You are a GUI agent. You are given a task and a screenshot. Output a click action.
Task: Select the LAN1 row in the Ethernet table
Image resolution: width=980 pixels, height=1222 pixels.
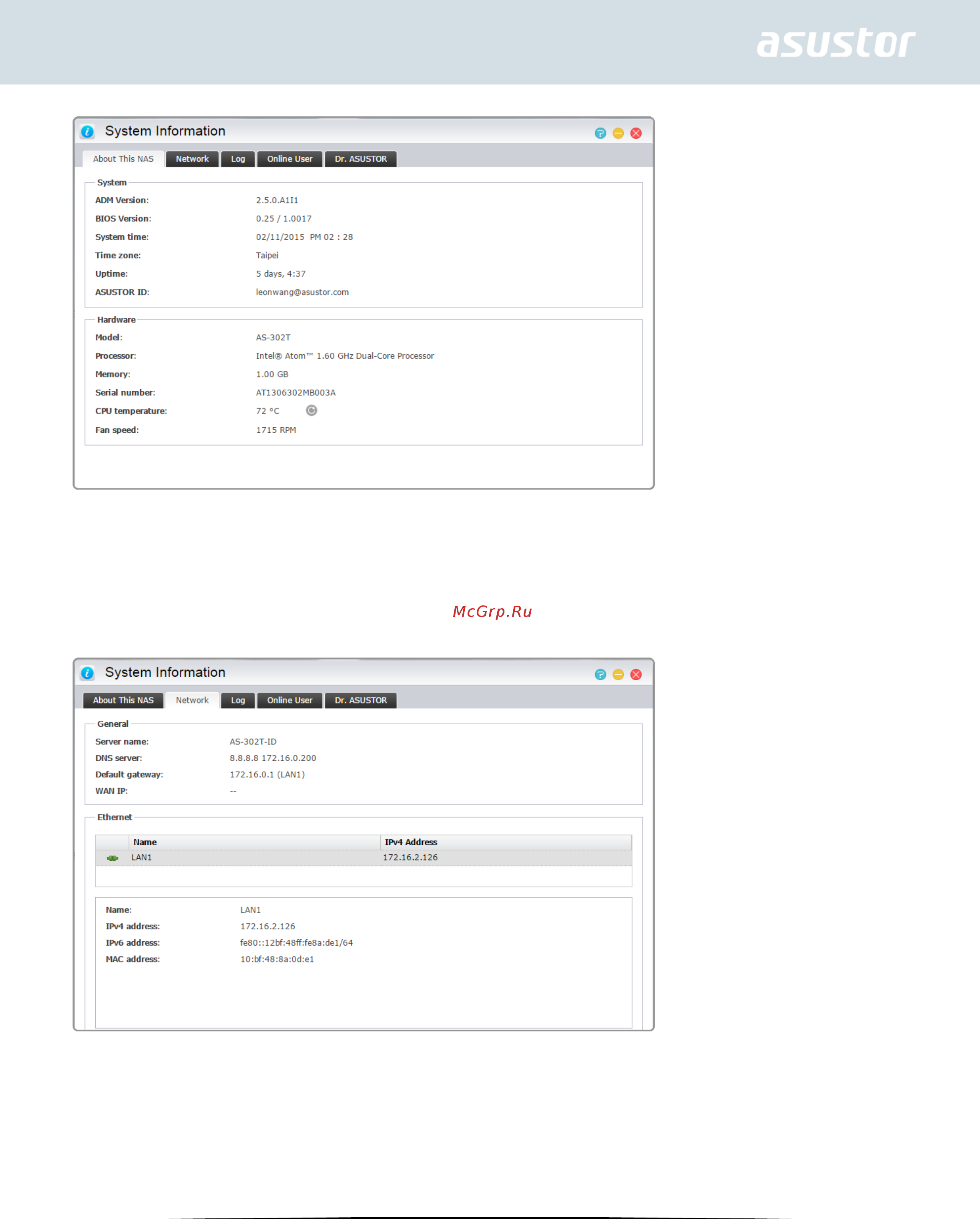[x=363, y=858]
